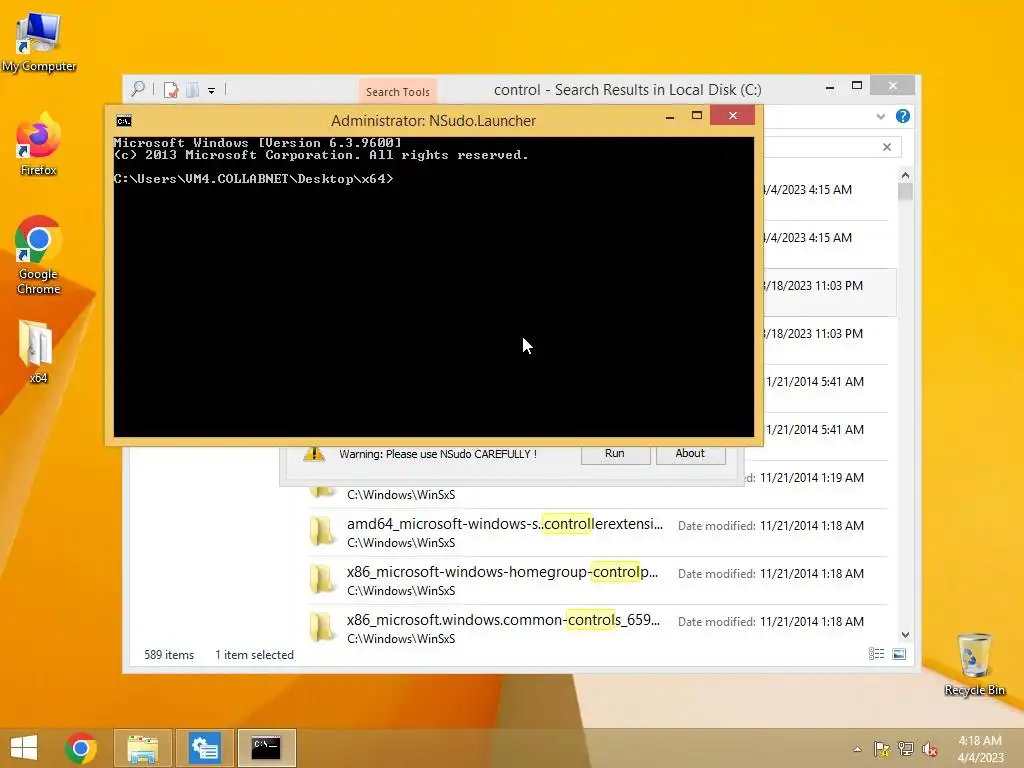
Task: Launch the Firefox desktop shortcut
Action: pos(38,144)
